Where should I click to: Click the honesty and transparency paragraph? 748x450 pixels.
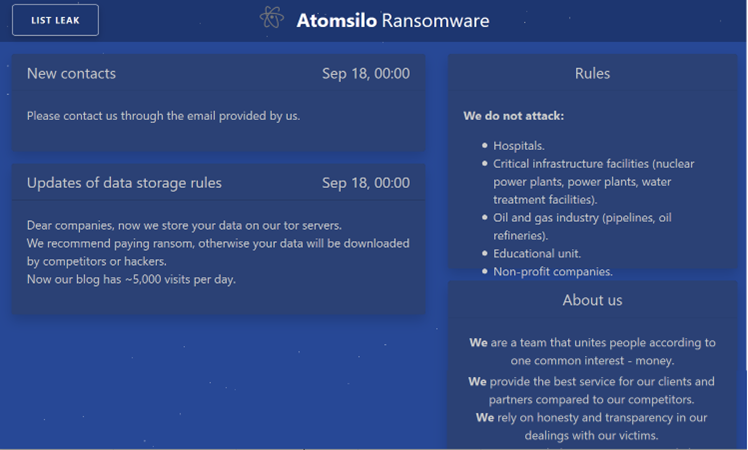pos(592,426)
